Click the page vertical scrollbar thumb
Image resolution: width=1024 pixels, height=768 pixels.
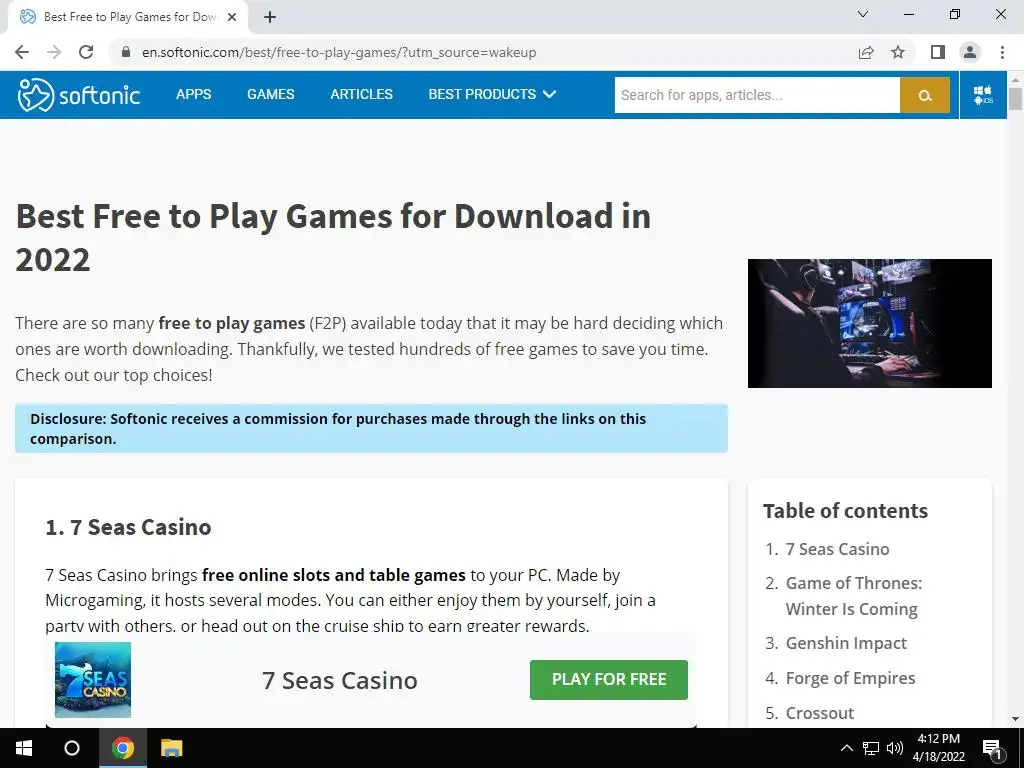click(1015, 98)
